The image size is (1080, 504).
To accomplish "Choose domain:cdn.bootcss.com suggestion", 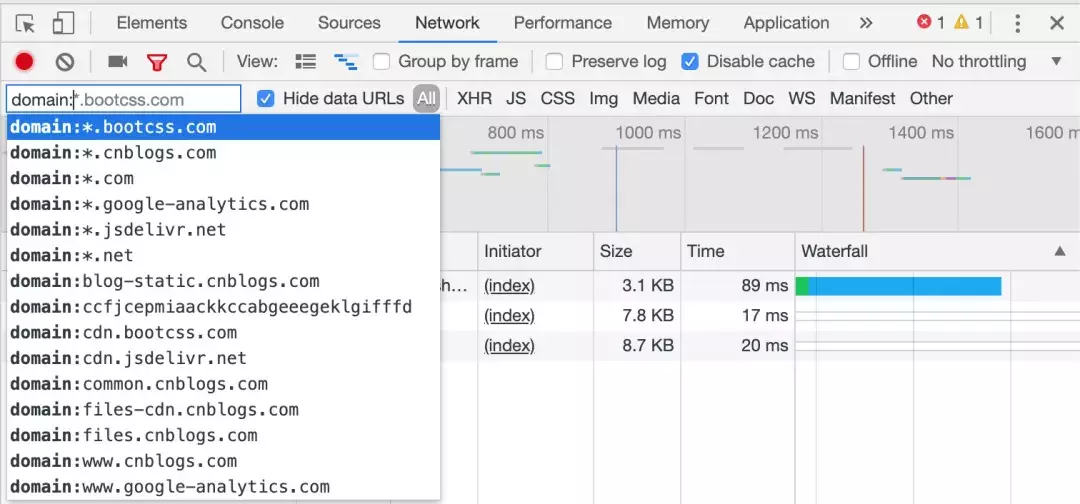I will (x=223, y=333).
